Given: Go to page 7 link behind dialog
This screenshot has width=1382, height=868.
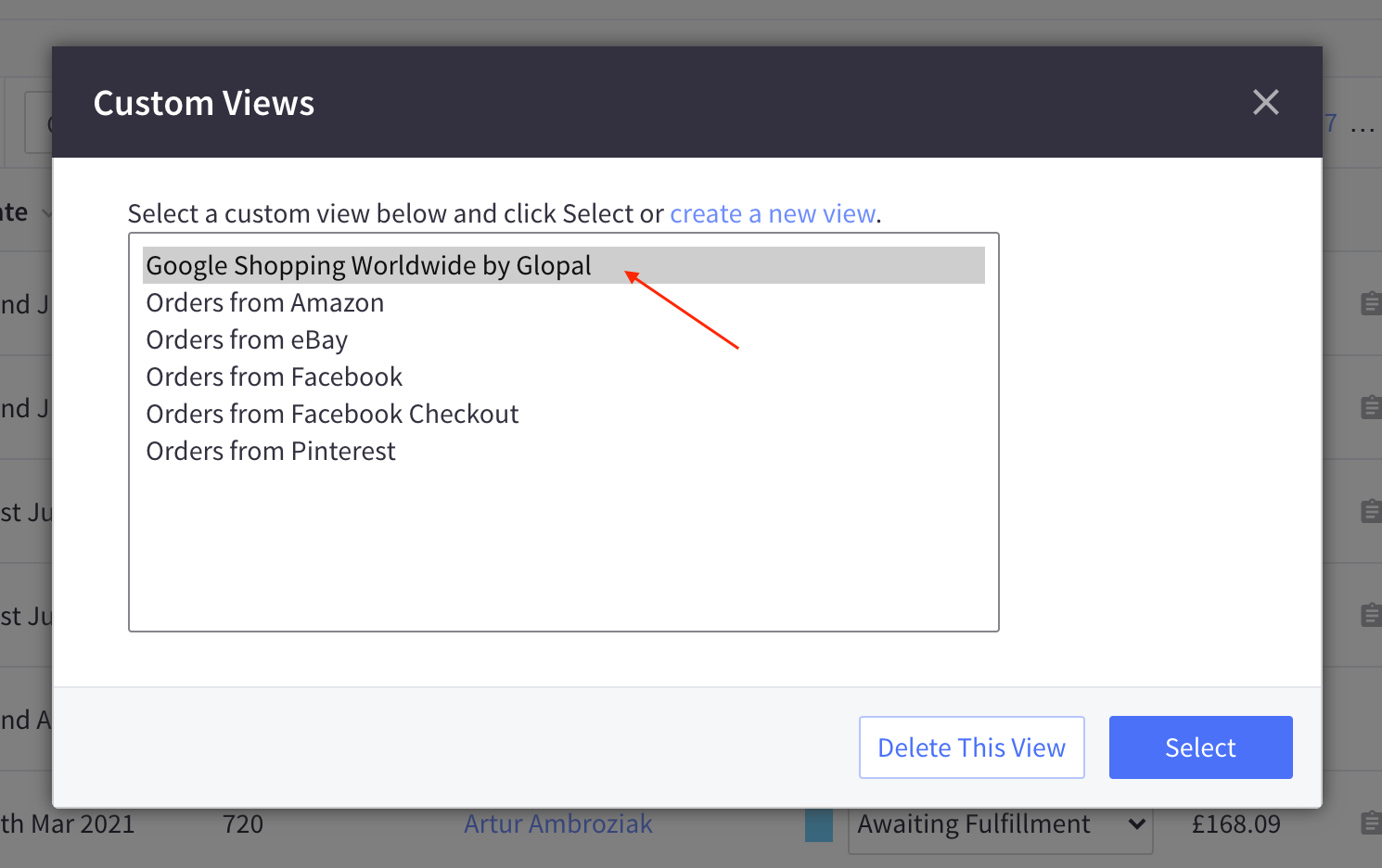Looking at the screenshot, I should [1331, 123].
